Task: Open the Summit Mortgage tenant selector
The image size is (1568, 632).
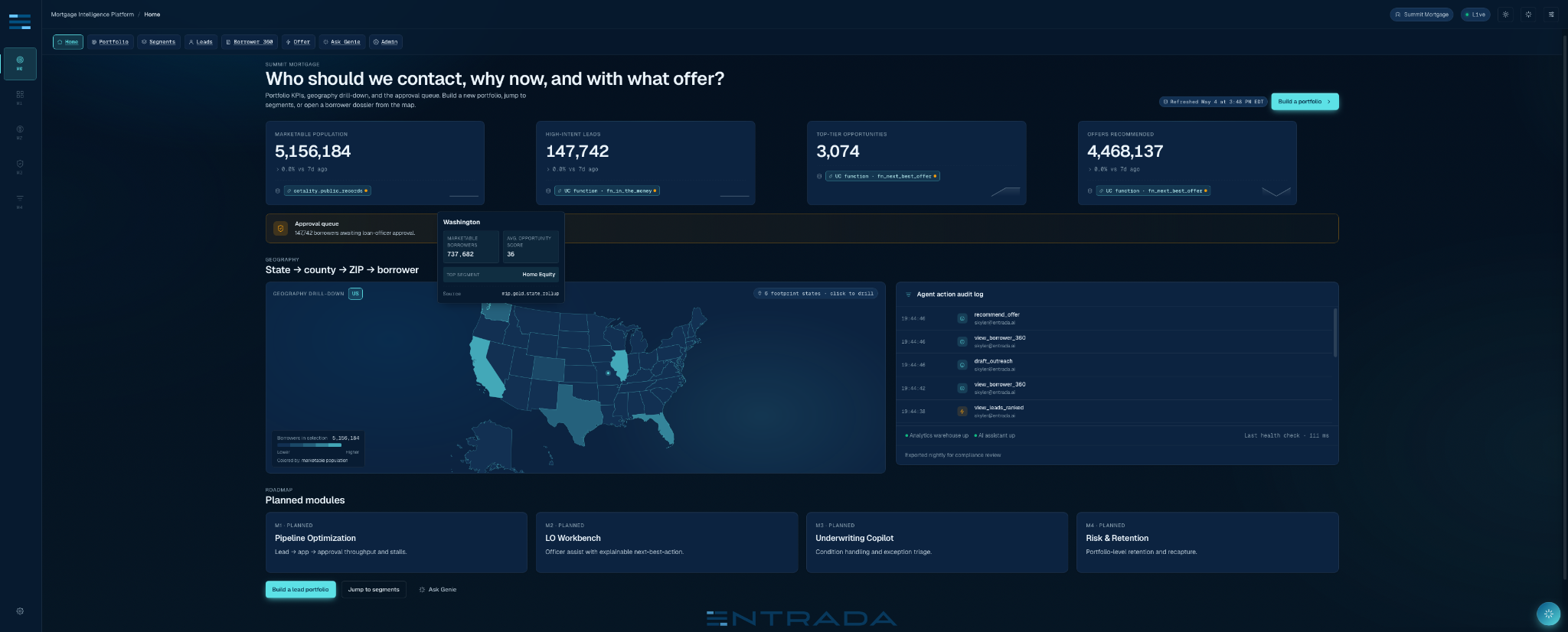Action: pyautogui.click(x=1421, y=15)
